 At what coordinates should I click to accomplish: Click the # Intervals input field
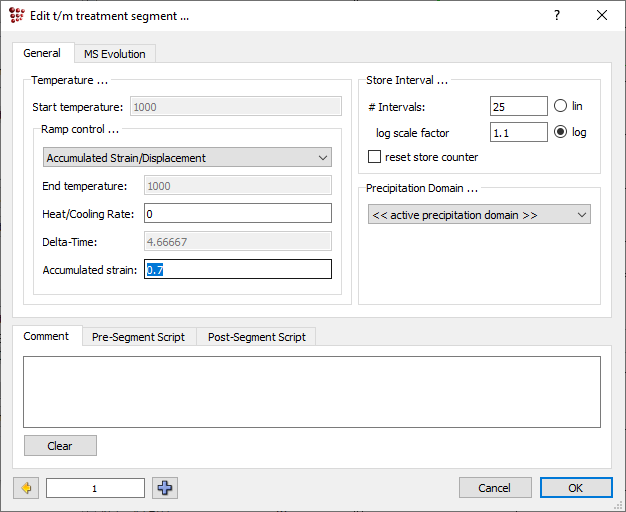(518, 106)
